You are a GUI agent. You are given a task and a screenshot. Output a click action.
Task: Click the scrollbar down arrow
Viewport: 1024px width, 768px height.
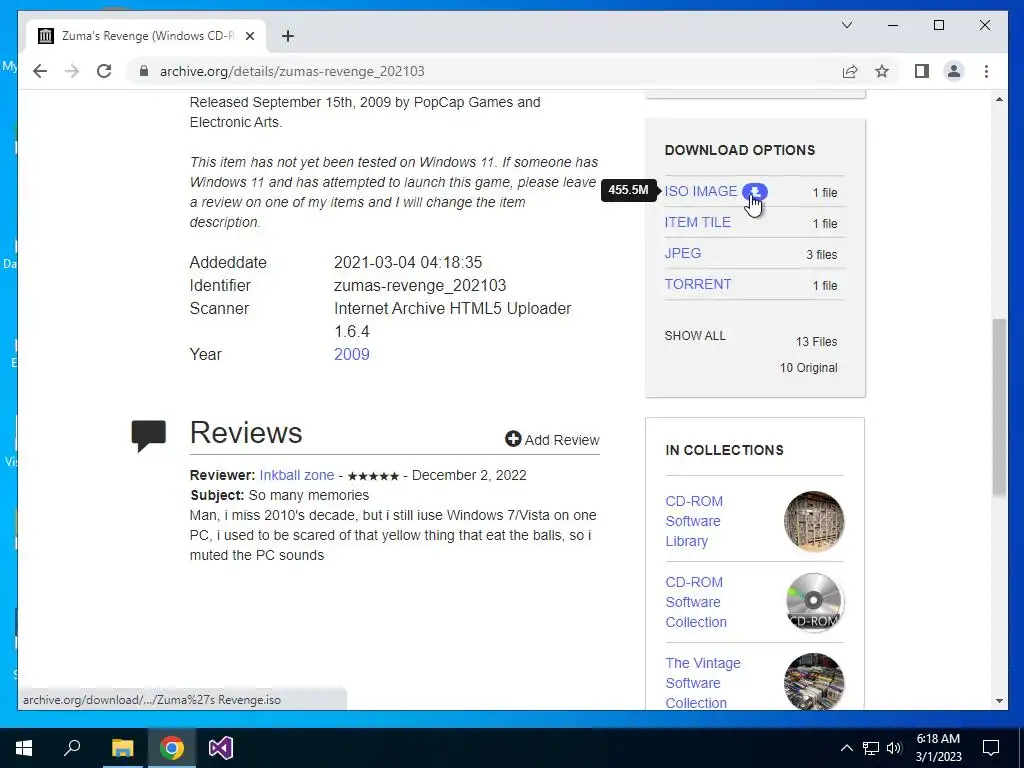(999, 701)
